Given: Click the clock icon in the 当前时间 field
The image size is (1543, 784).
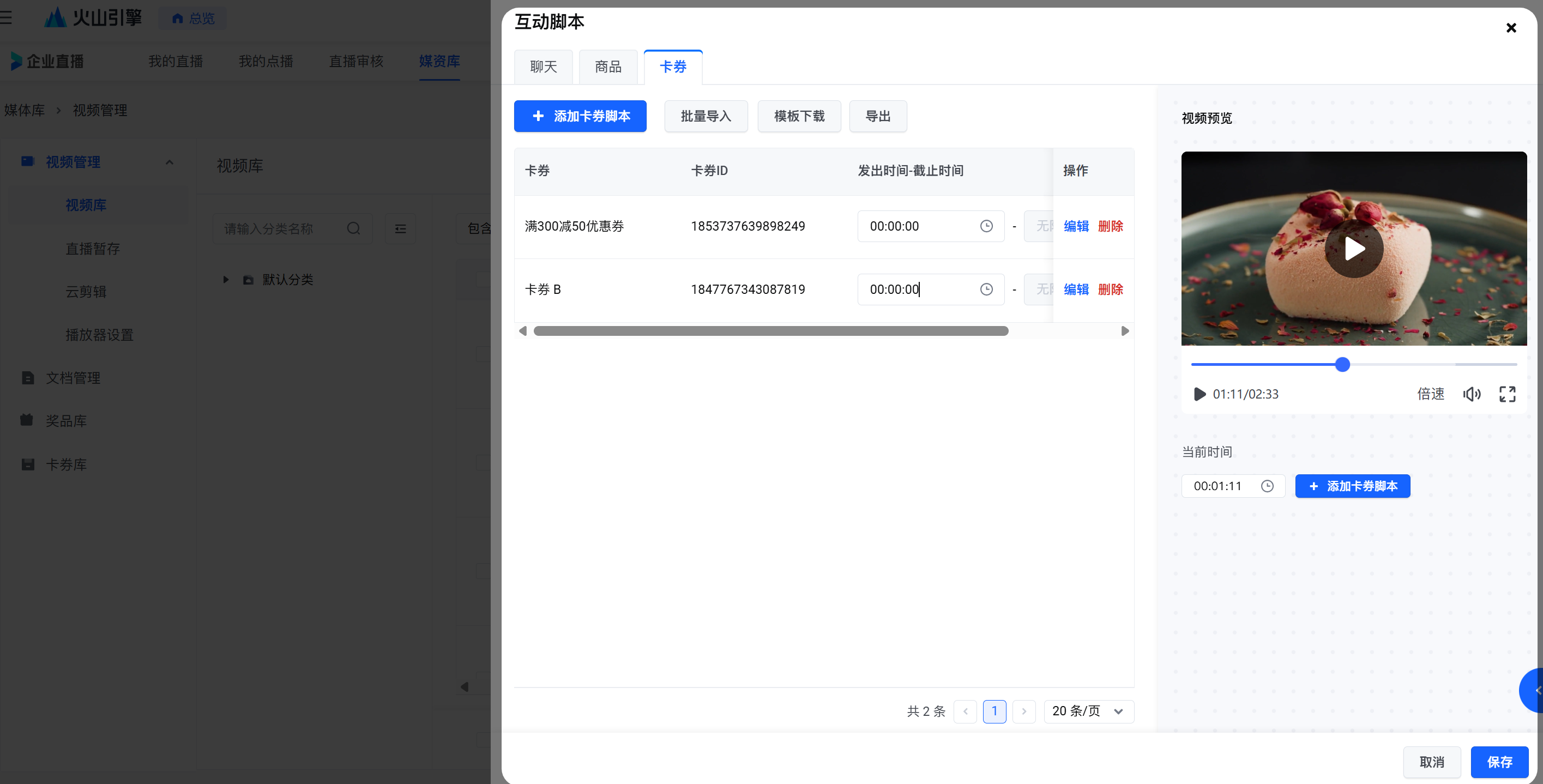Looking at the screenshot, I should [x=1267, y=486].
